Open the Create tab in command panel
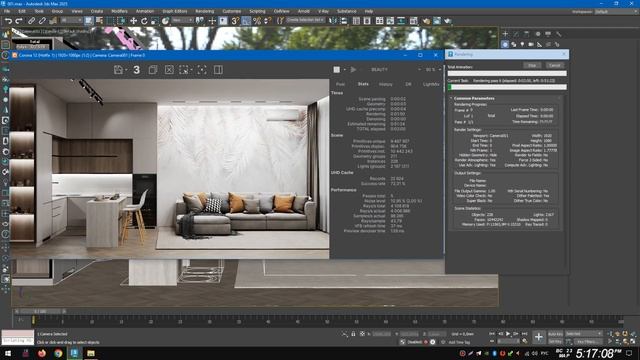 505,34
